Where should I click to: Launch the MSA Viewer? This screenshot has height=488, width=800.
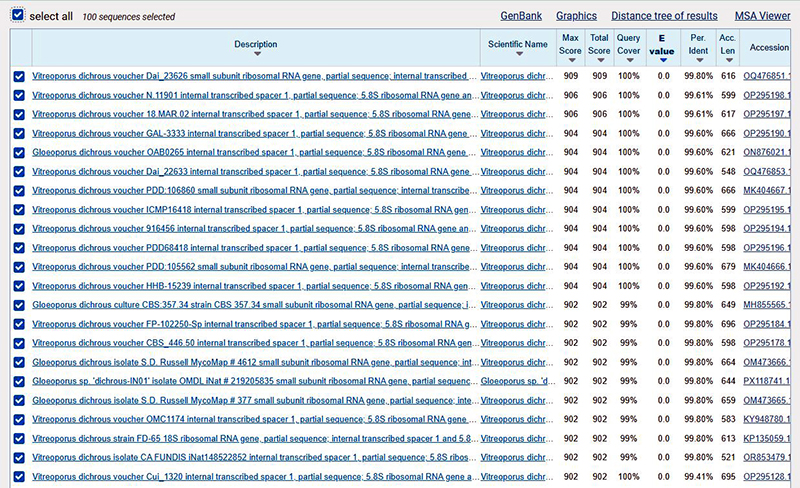coord(762,16)
